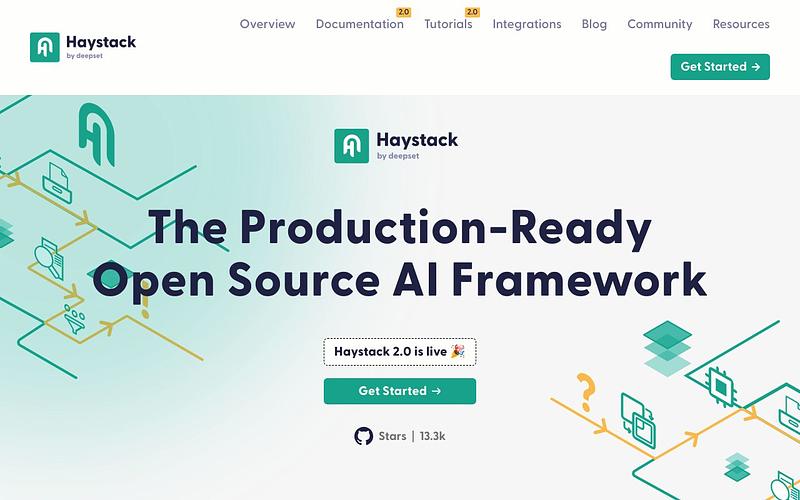
Task: Click the hero Get Started button
Action: point(400,391)
